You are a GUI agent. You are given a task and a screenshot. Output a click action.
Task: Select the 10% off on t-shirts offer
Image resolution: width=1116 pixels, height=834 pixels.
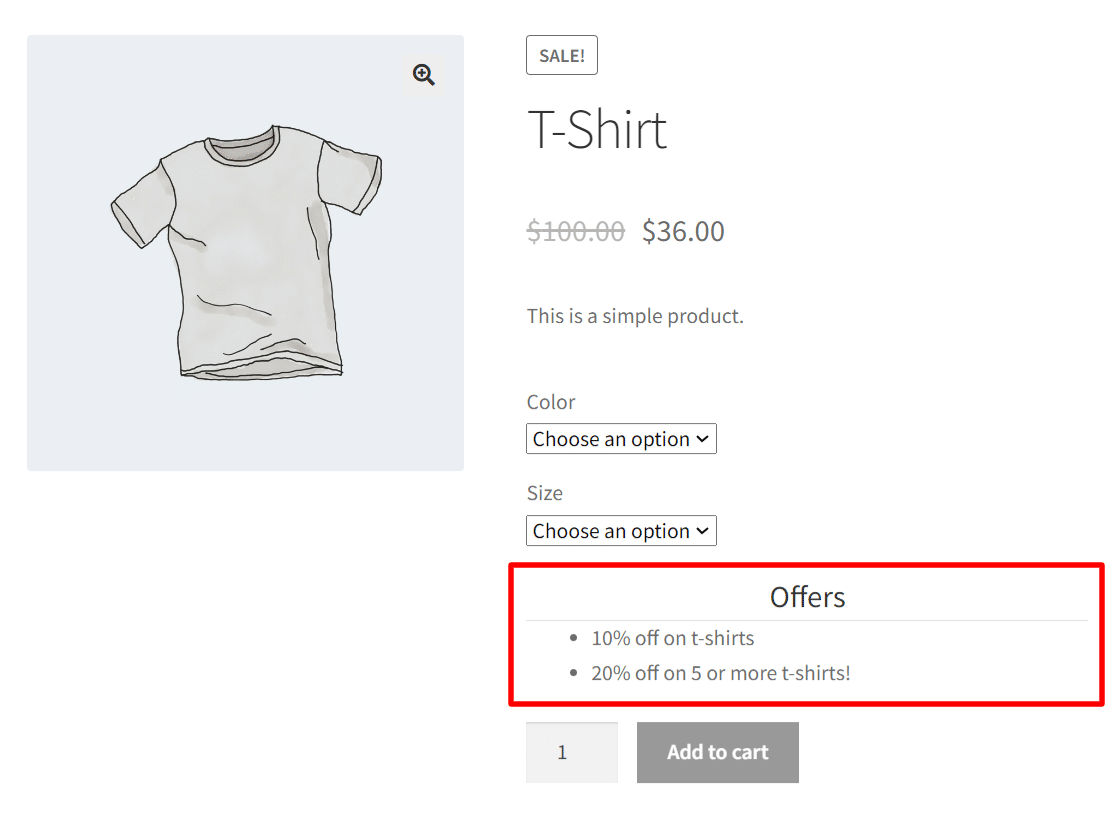(x=672, y=637)
